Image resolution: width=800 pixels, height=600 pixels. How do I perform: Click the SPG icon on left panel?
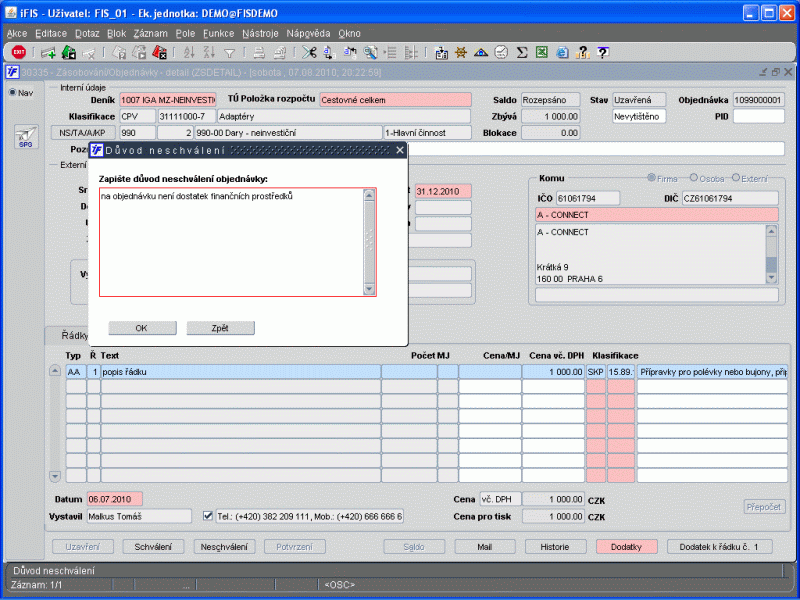click(25, 138)
